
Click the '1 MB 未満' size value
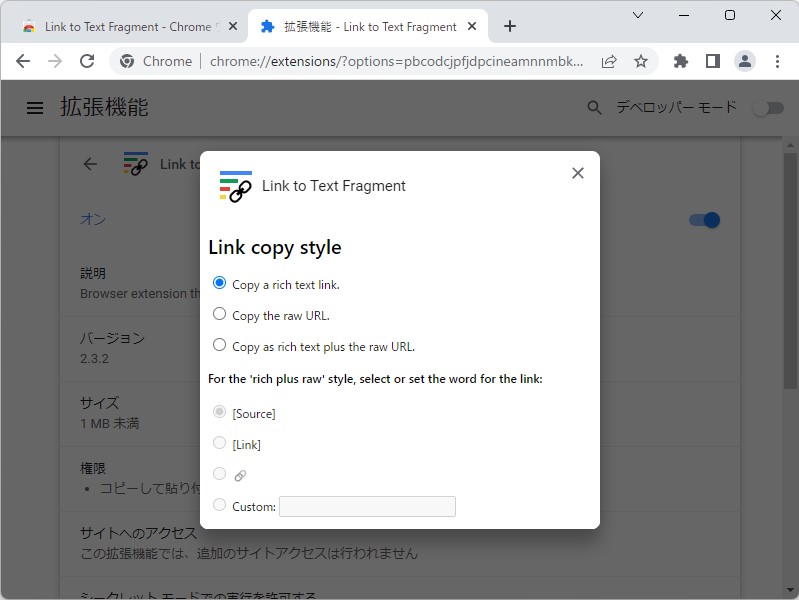[x=110, y=424]
